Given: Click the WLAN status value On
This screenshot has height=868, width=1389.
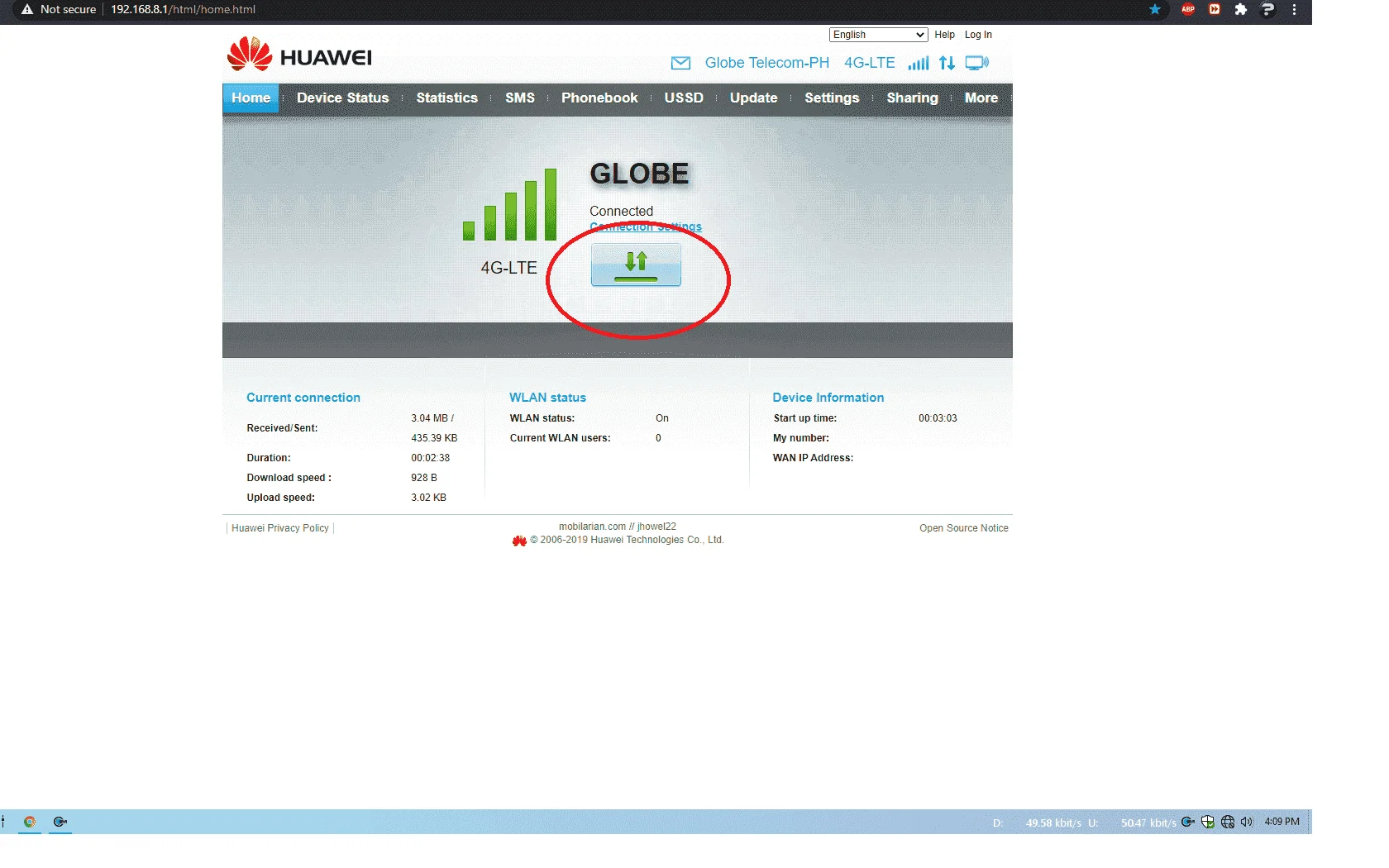Looking at the screenshot, I should [x=662, y=418].
